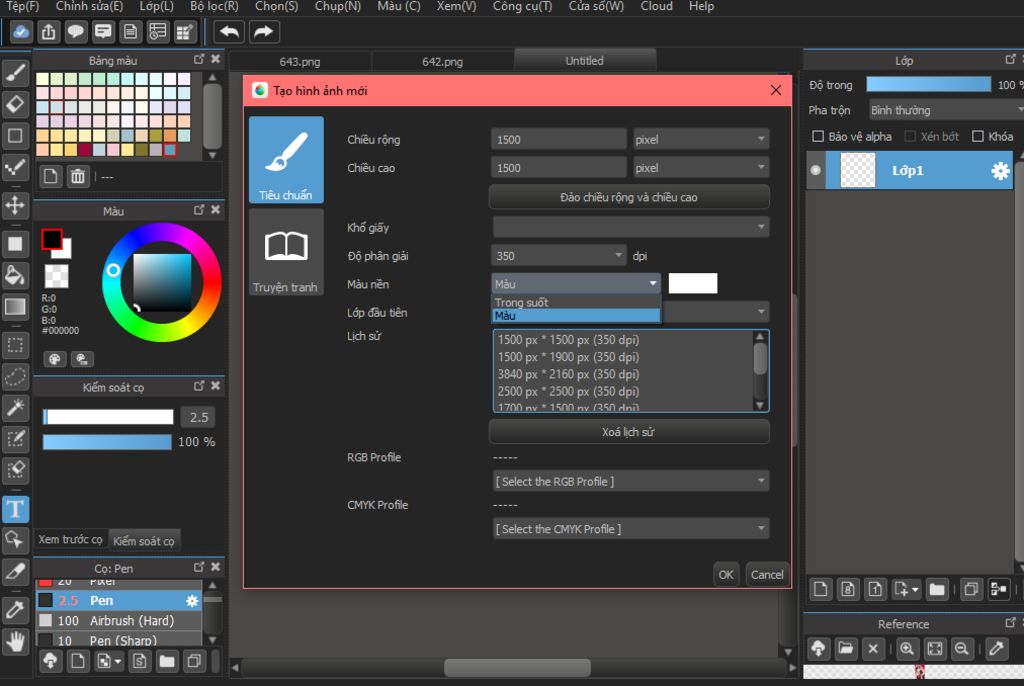The image size is (1024, 686).
Task: Zoom in on the Reference panel
Action: [907, 649]
